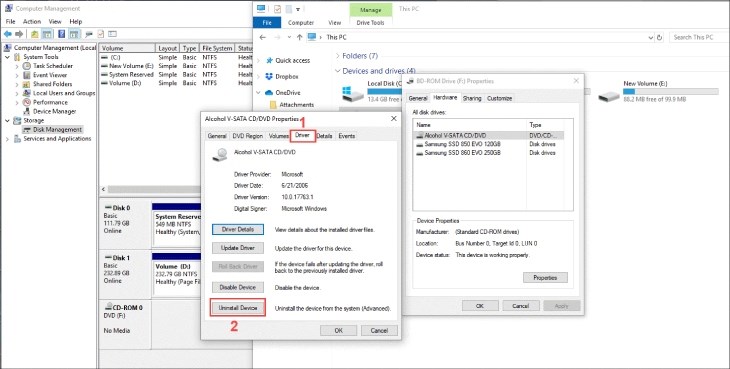Collapse the Devices and drives group

coord(338,71)
